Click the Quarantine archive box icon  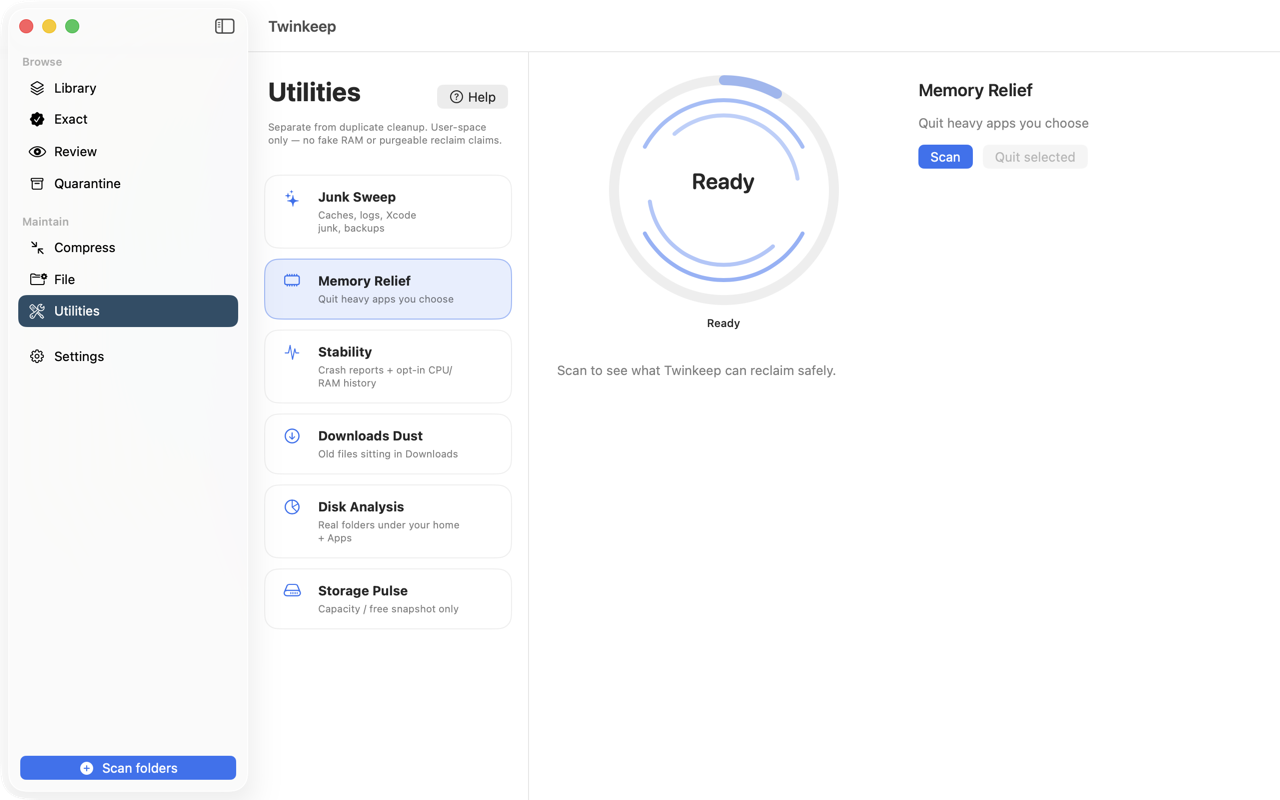tap(37, 184)
